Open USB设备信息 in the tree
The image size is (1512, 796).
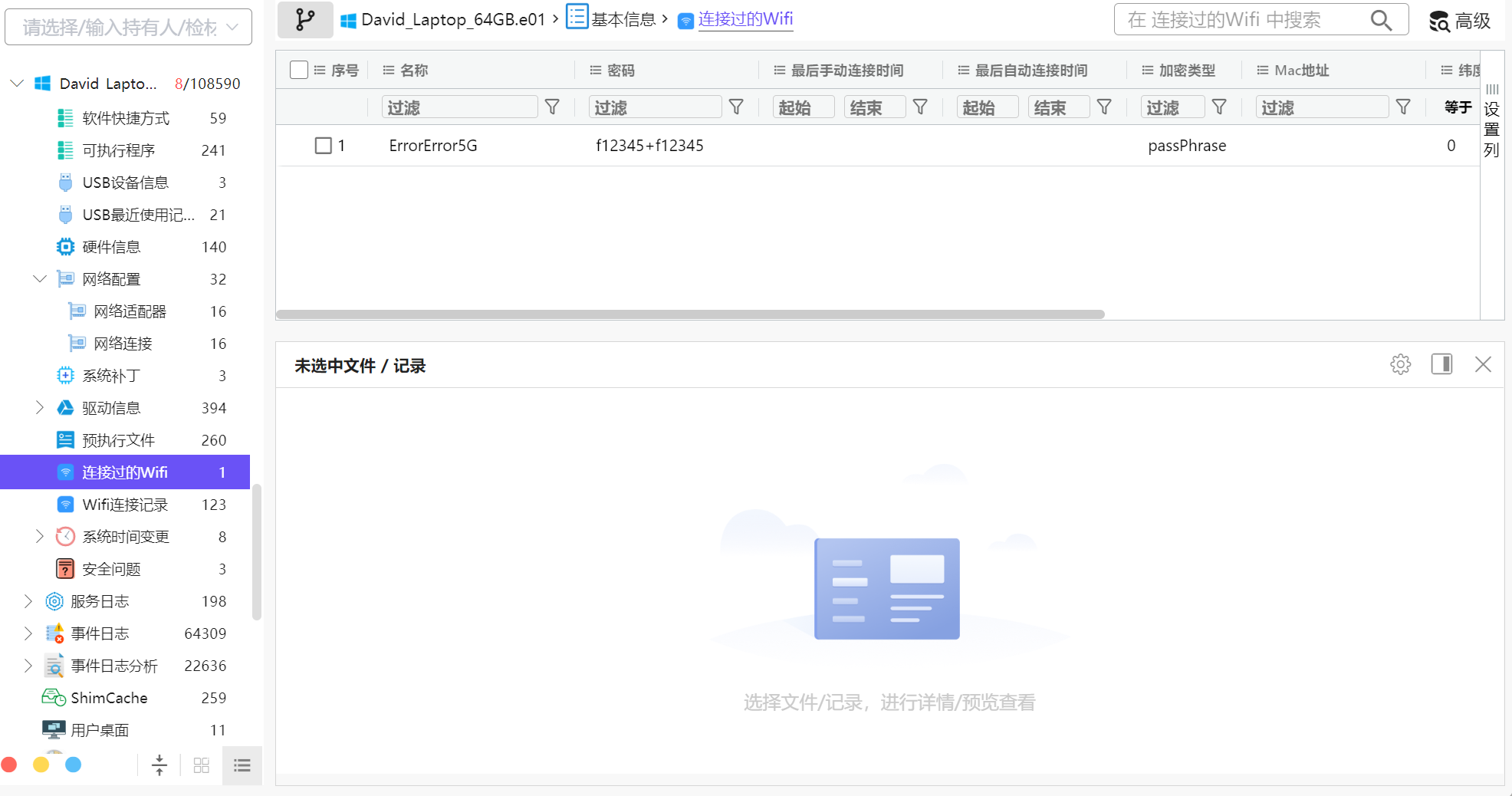[125, 183]
